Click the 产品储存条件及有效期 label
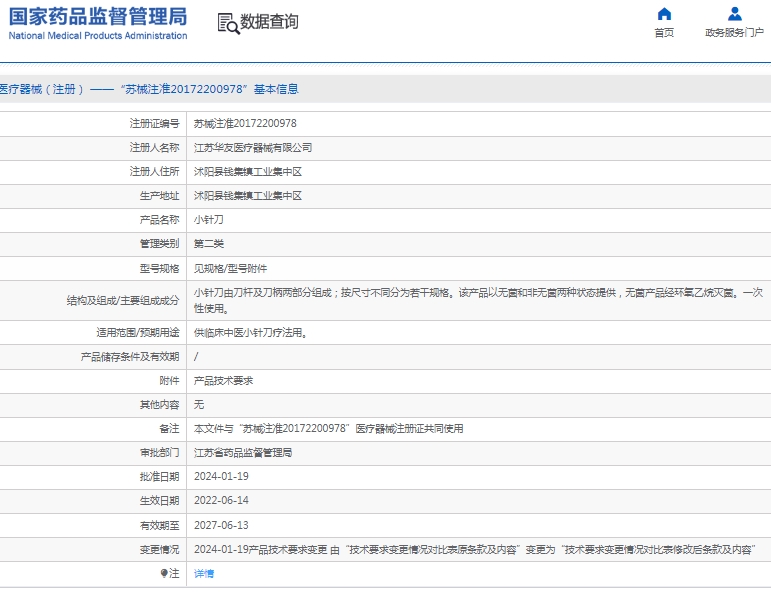The width and height of the screenshot is (771, 595). [x=130, y=357]
